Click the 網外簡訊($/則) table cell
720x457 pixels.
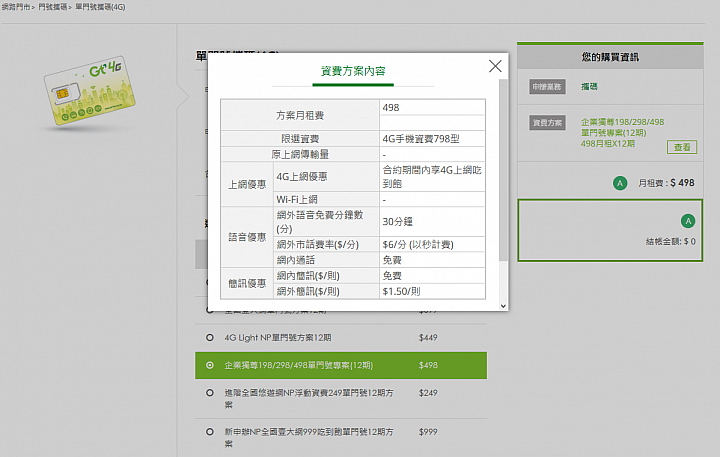pyautogui.click(x=326, y=291)
